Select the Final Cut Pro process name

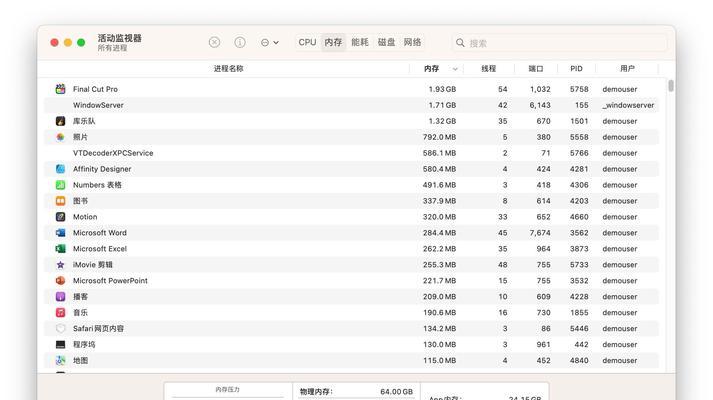click(95, 89)
